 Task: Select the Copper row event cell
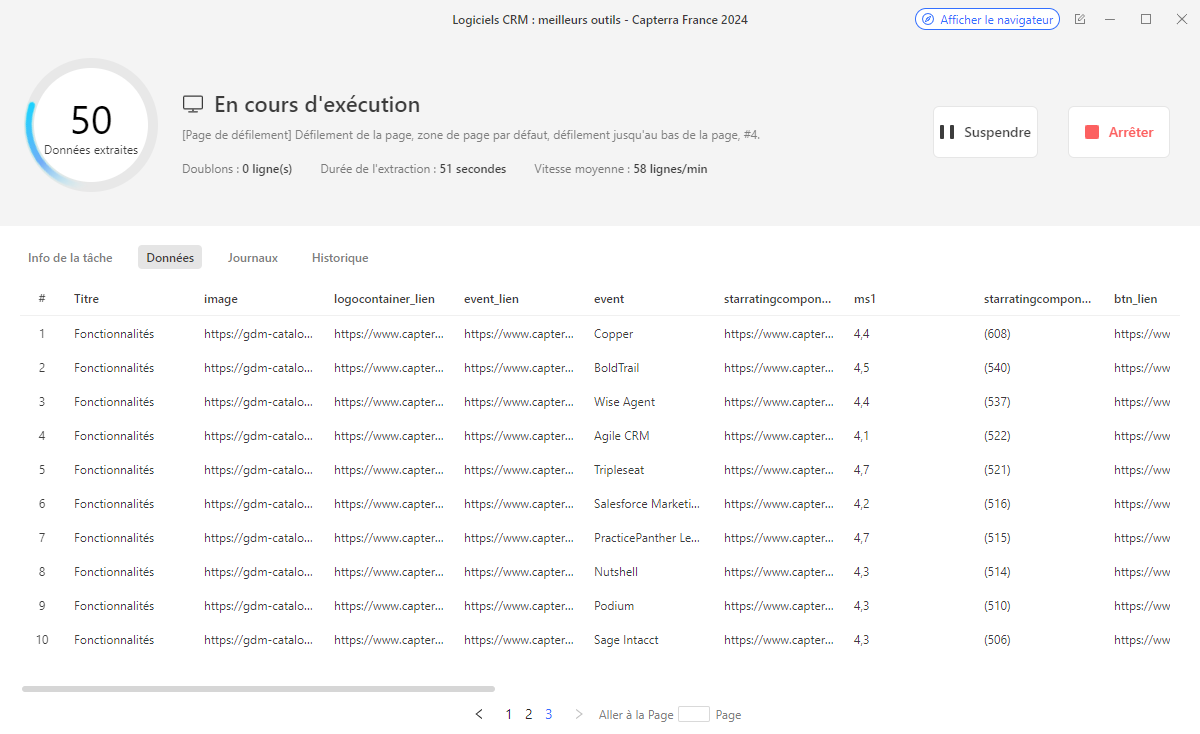pyautogui.click(x=613, y=334)
